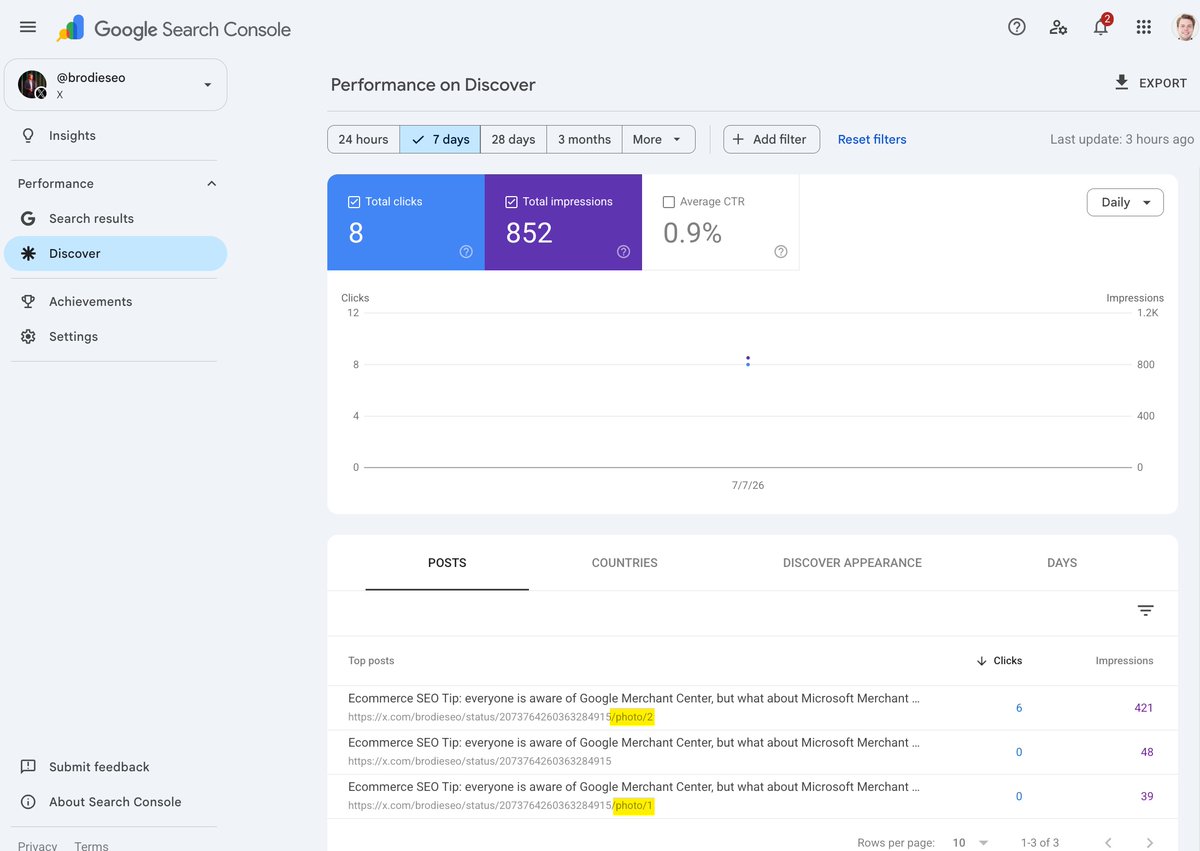
Task: Click help icon on Total impressions card
Action: 624,252
